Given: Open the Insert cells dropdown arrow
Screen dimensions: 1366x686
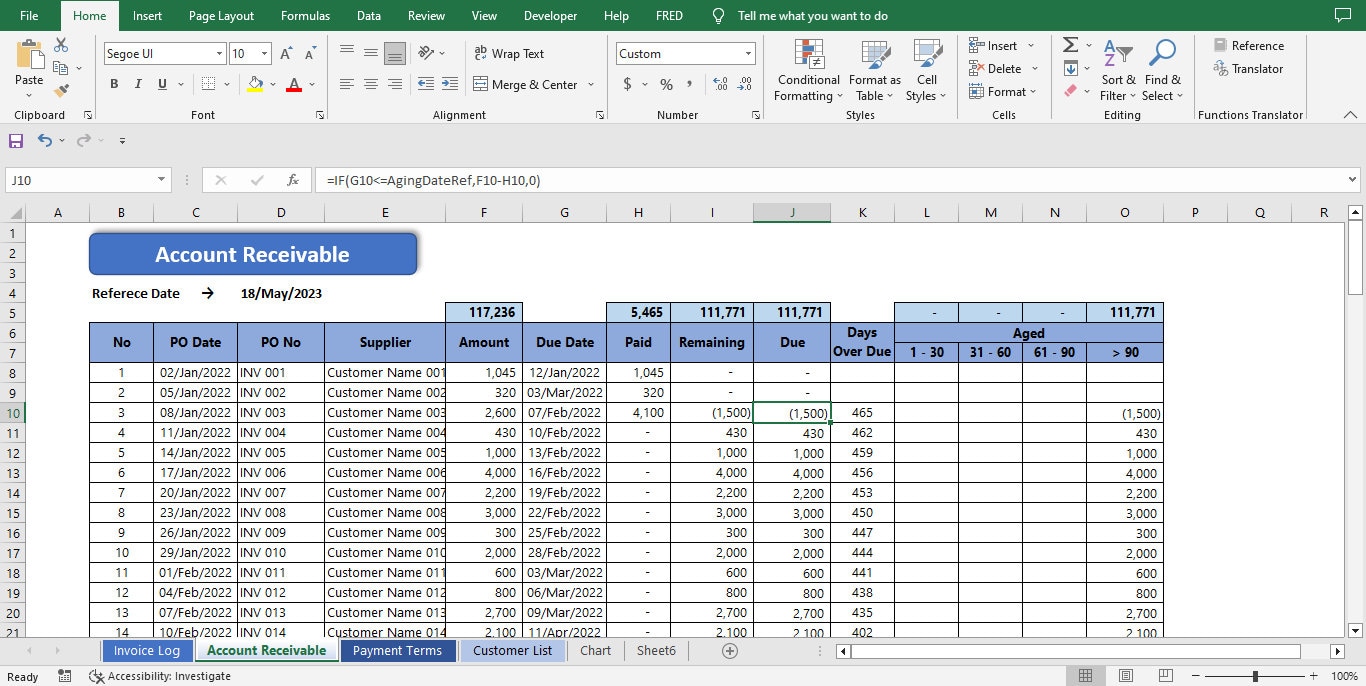Looking at the screenshot, I should click(1031, 46).
